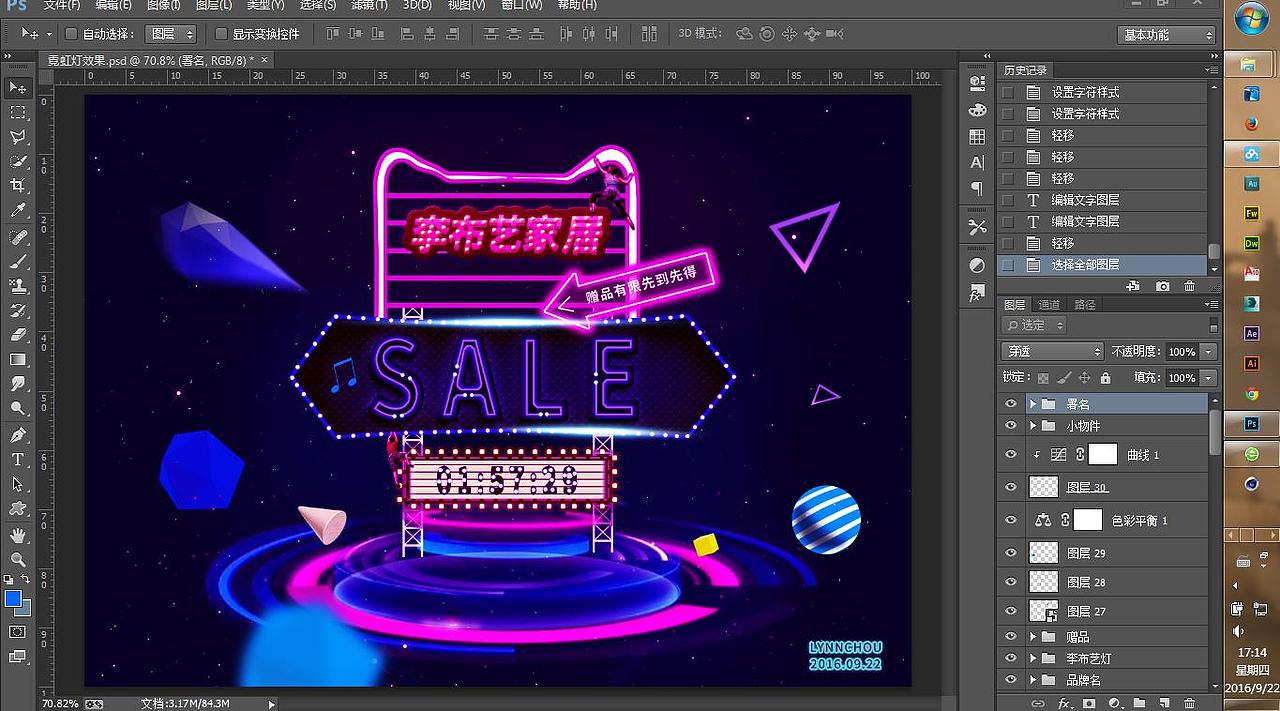
Task: Enable the 显示变换控件 checkbox
Action: [221, 34]
